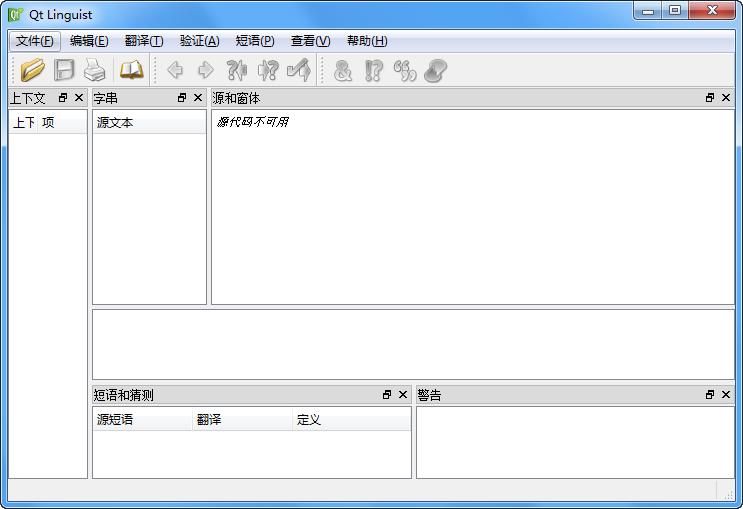Click the 源代码不可用 text
743x509 pixels.
(253, 122)
